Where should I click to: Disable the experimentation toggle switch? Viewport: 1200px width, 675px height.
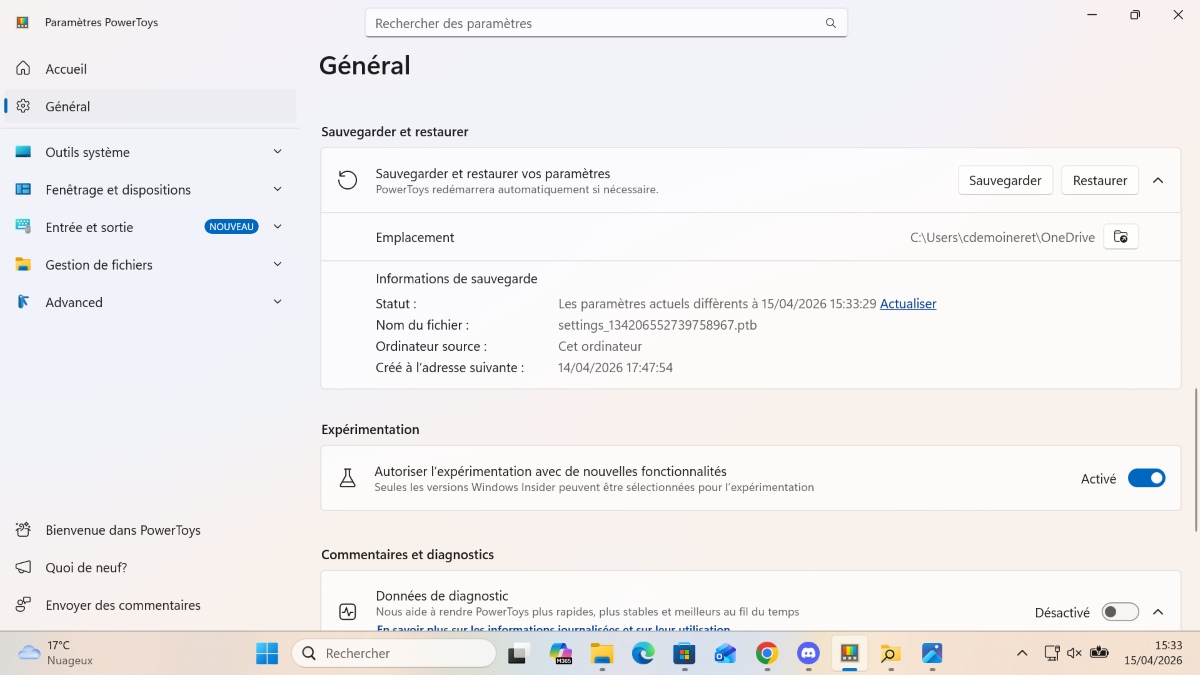(x=1146, y=478)
